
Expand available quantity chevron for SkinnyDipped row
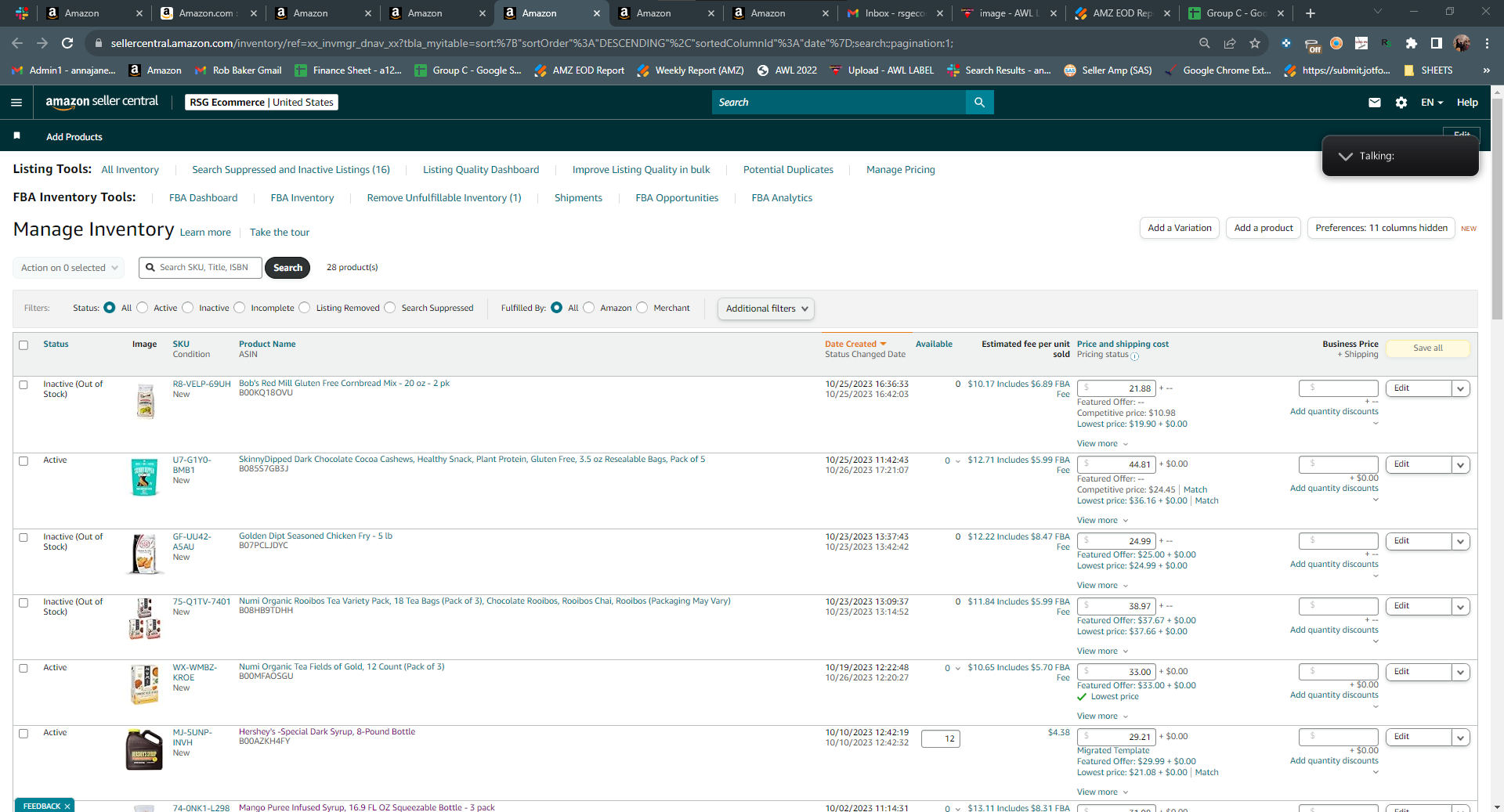point(958,461)
